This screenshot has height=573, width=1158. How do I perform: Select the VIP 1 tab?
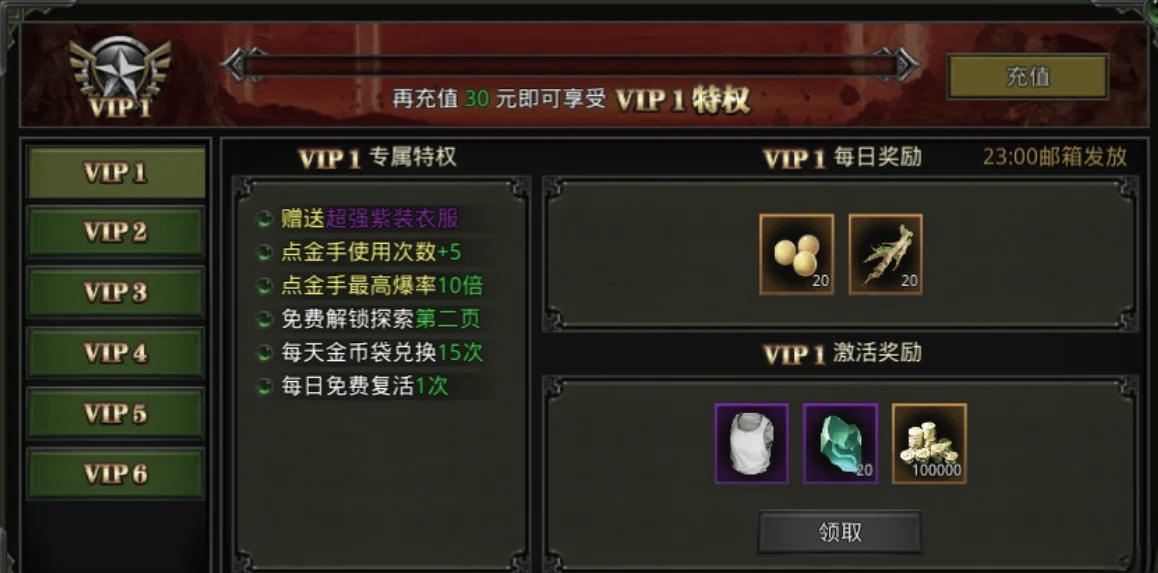coord(115,172)
